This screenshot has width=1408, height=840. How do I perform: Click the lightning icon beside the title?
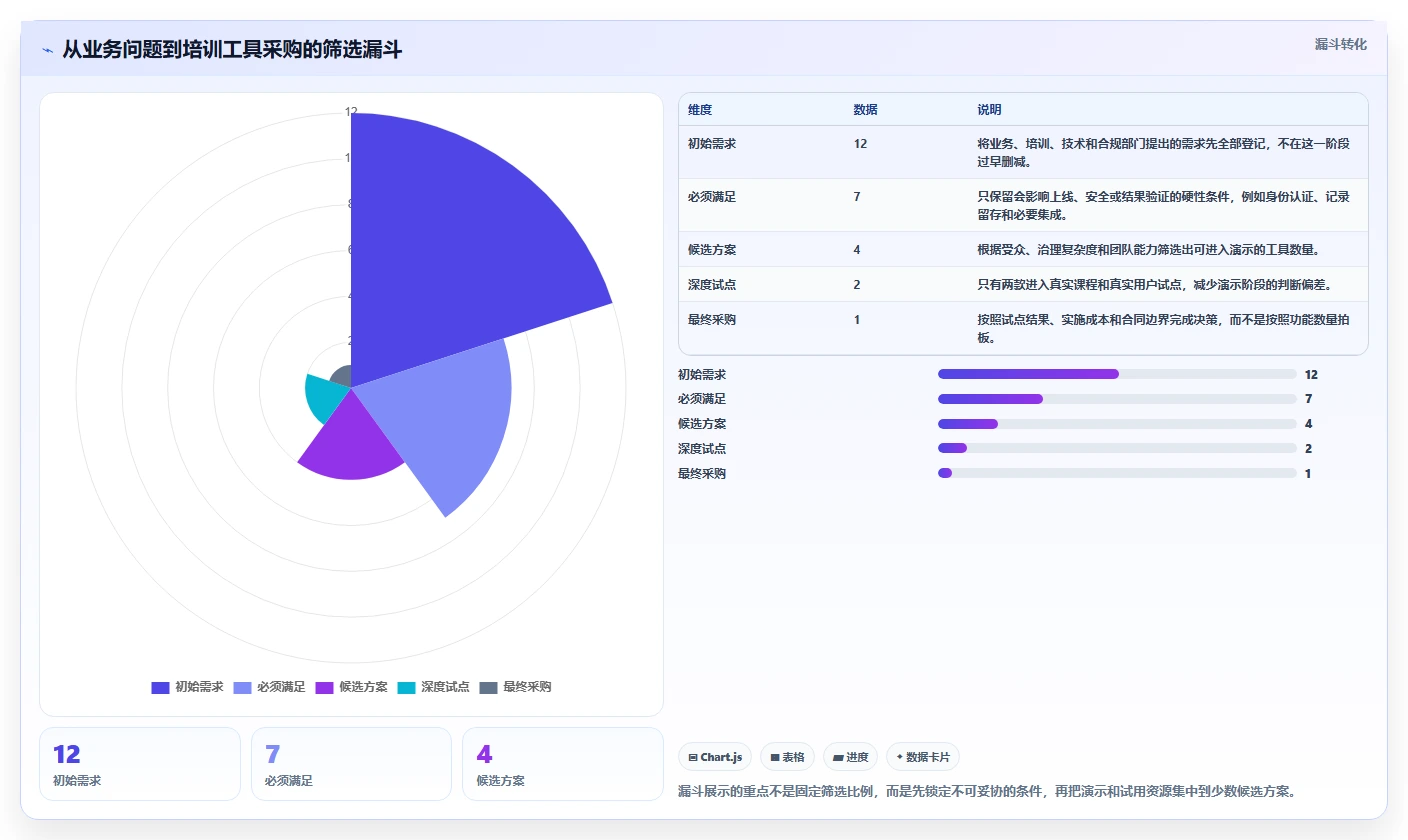coord(47,50)
